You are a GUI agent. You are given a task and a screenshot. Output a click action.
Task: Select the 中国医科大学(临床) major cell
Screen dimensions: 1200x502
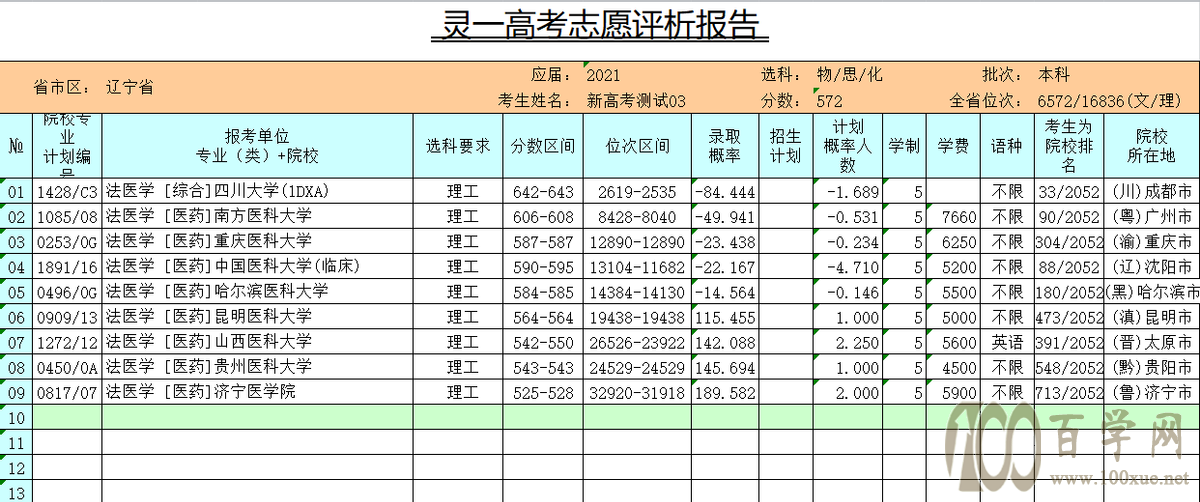pos(258,266)
